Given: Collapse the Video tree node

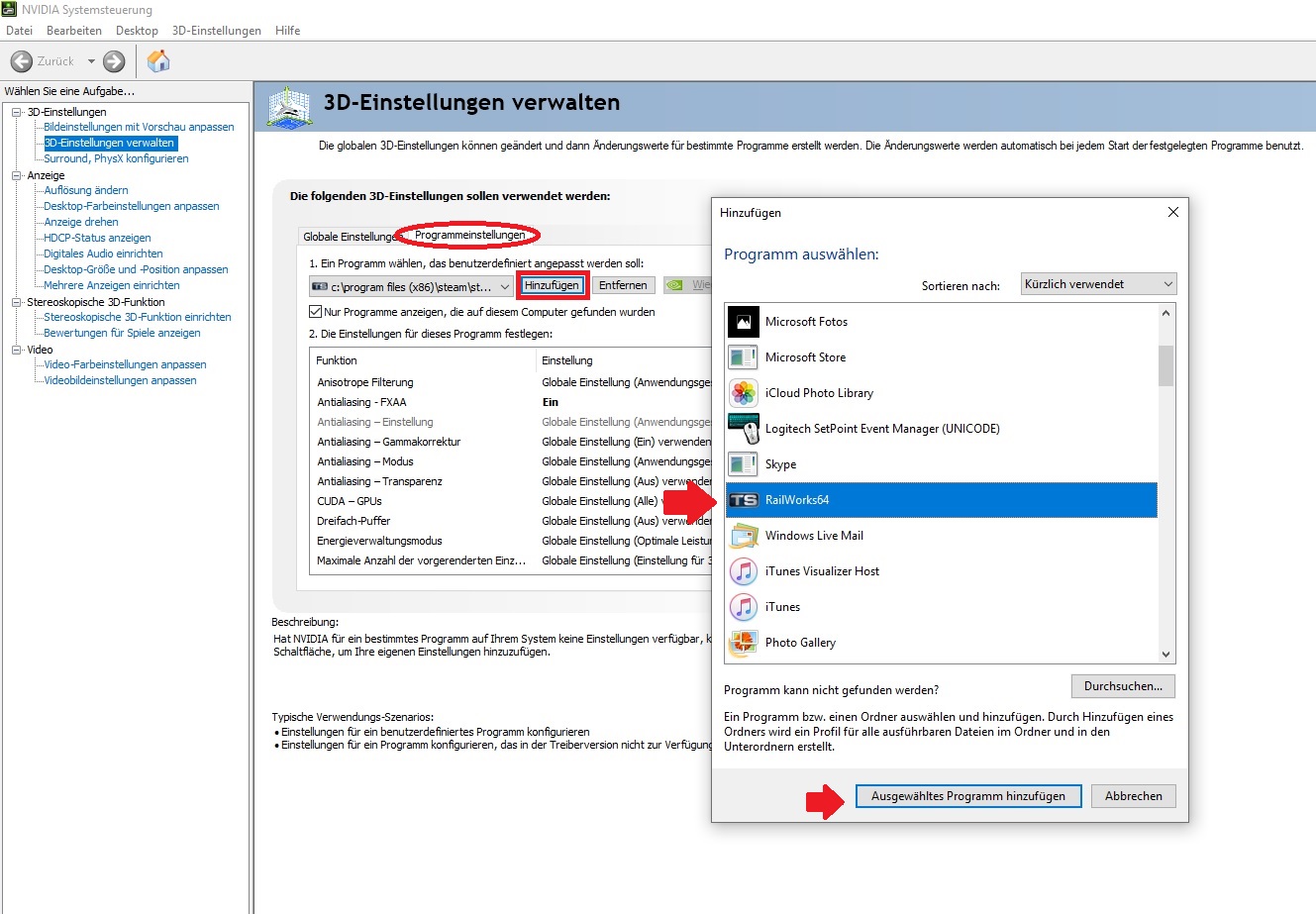Looking at the screenshot, I should pyautogui.click(x=17, y=350).
